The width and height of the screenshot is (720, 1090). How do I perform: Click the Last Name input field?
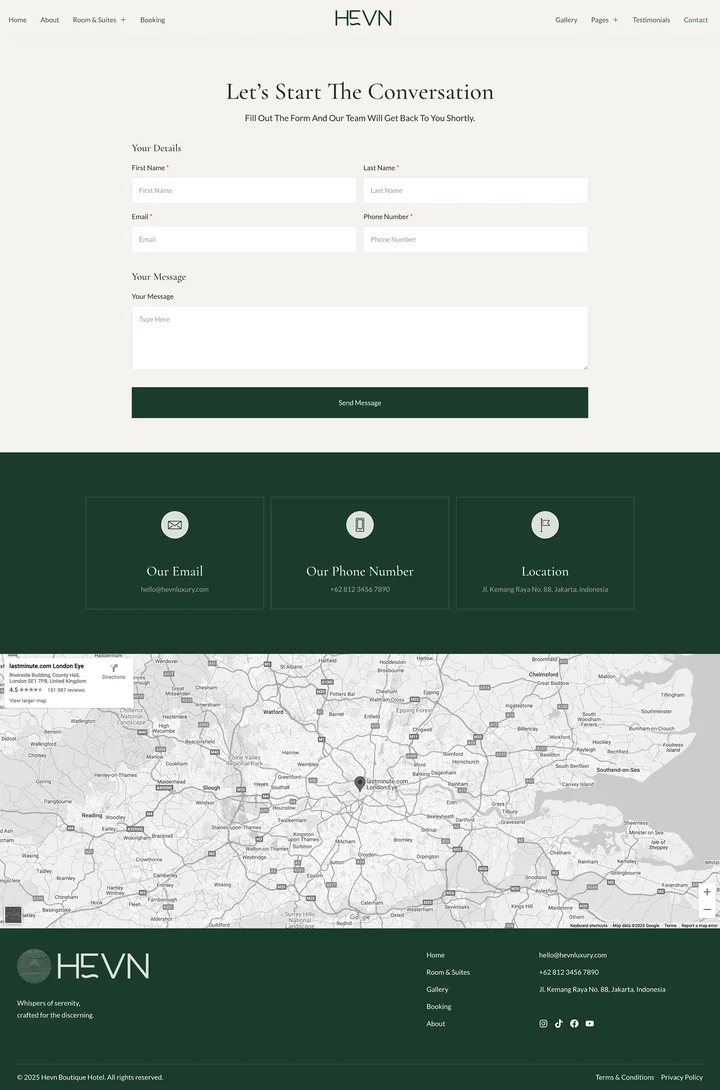coord(475,190)
